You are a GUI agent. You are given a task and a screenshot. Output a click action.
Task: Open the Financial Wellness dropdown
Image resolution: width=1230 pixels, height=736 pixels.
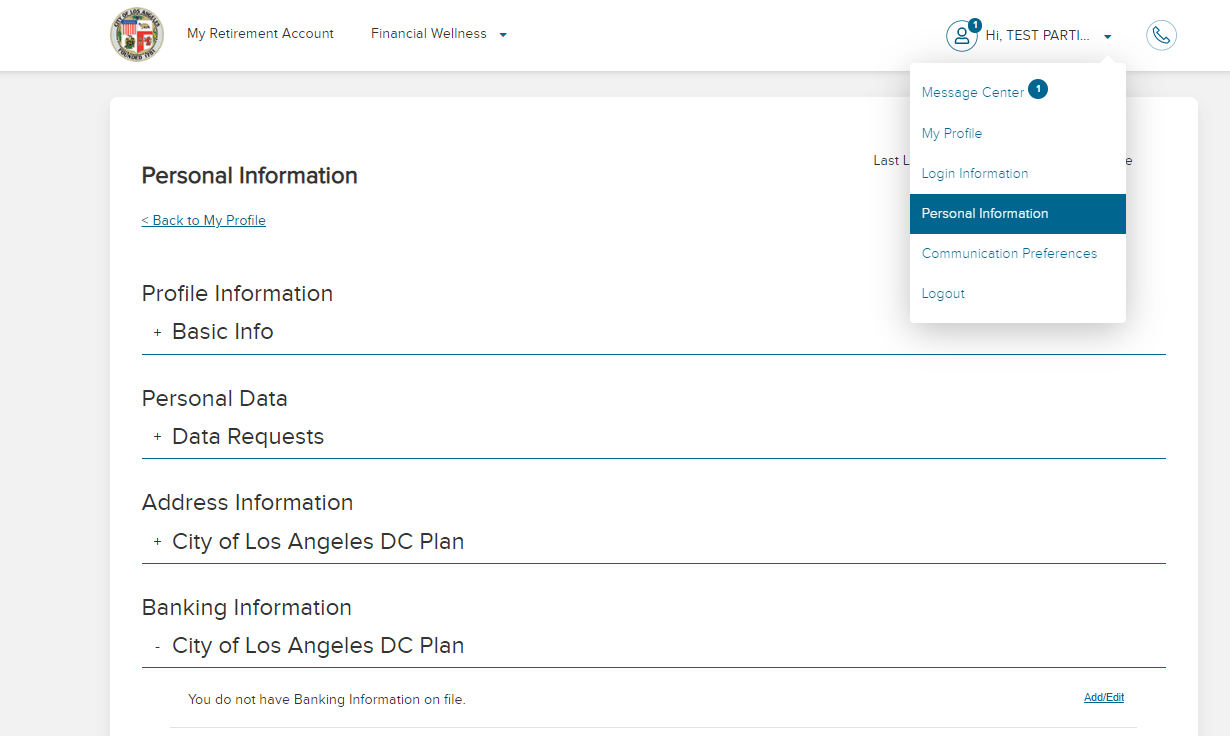click(x=439, y=34)
